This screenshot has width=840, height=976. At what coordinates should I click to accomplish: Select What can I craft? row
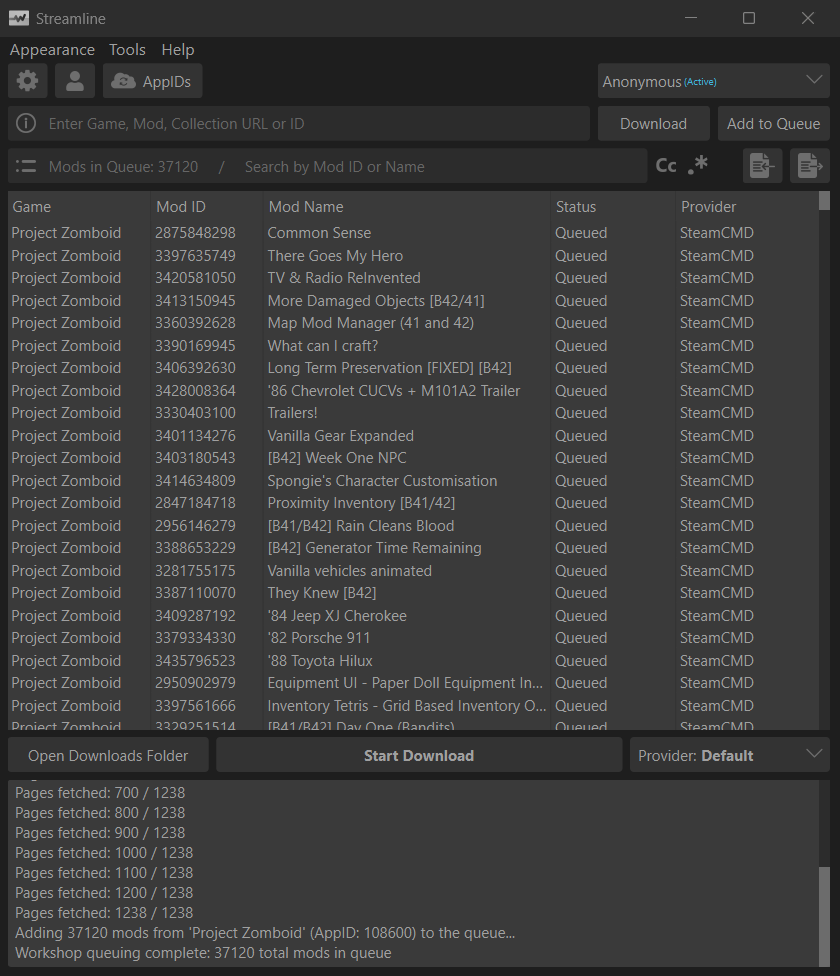[x=413, y=345]
